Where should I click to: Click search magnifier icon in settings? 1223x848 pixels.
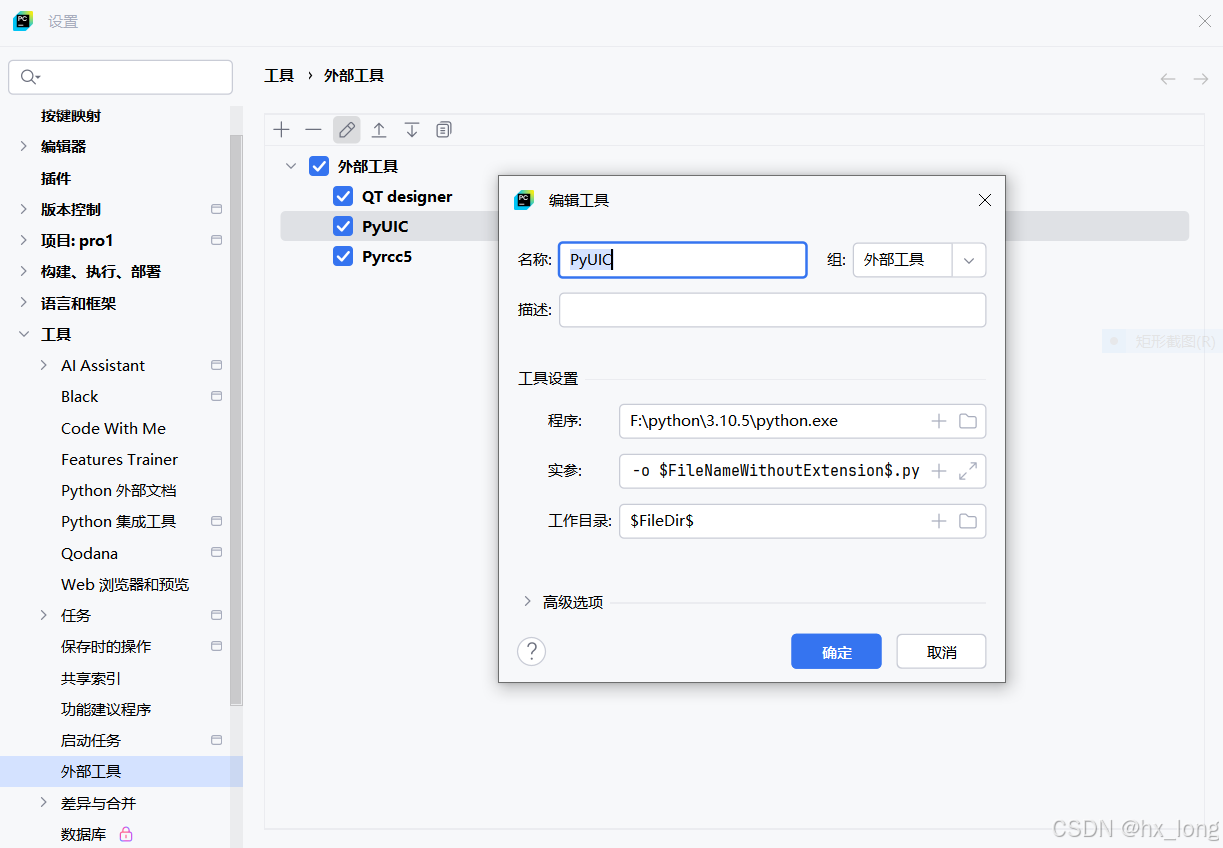(x=29, y=77)
